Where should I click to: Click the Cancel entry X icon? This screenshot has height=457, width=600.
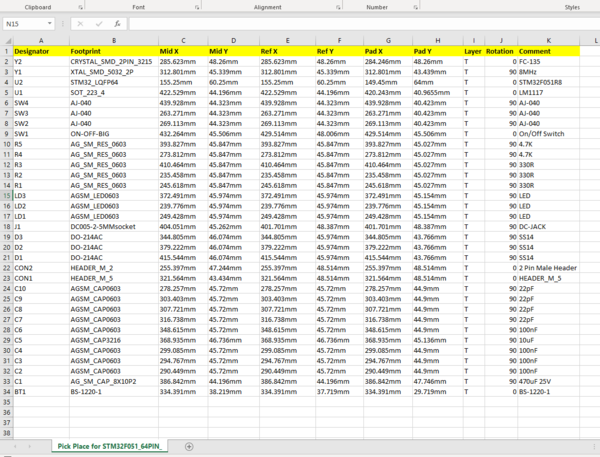point(80,24)
